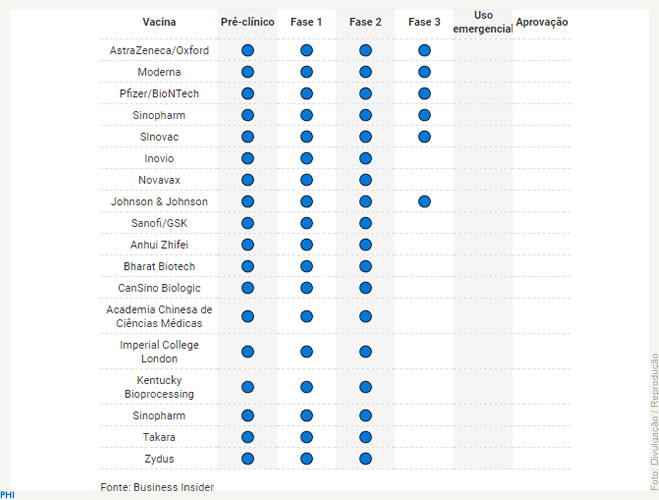Click Johnson & Johnson Fase 3 dot
This screenshot has width=659, height=500.
point(424,201)
